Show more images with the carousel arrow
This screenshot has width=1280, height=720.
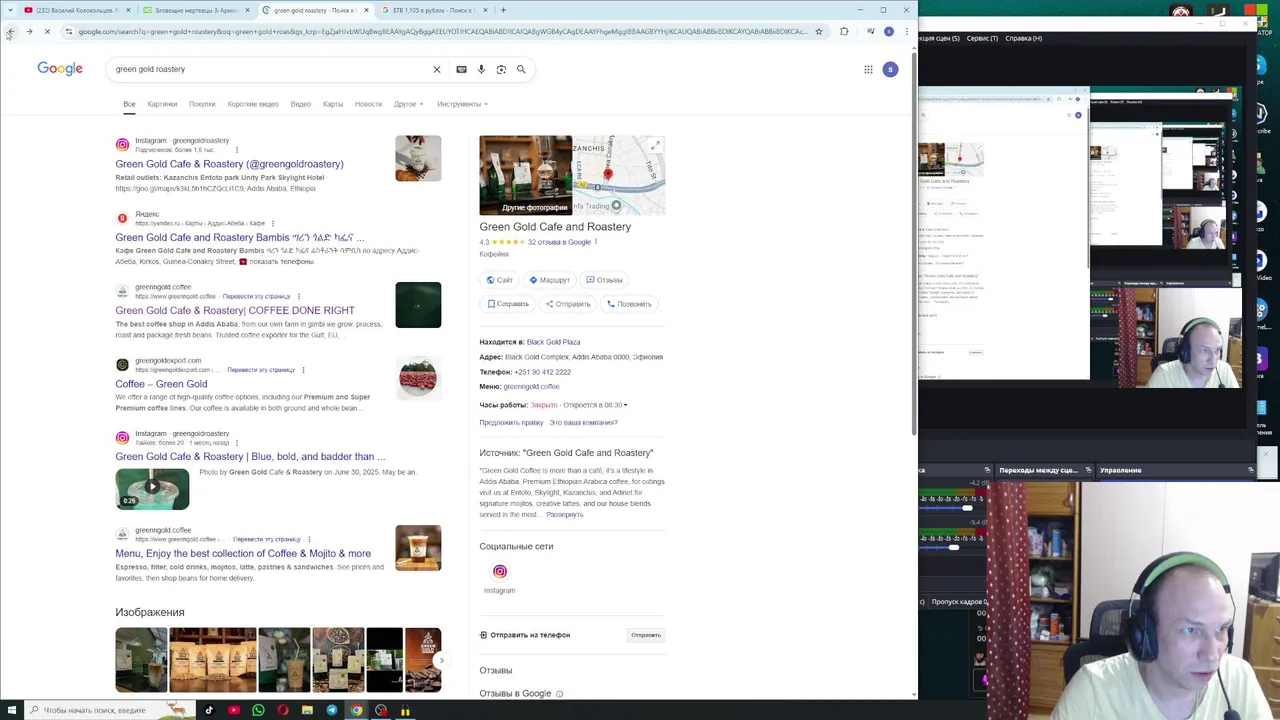[x=441, y=660]
